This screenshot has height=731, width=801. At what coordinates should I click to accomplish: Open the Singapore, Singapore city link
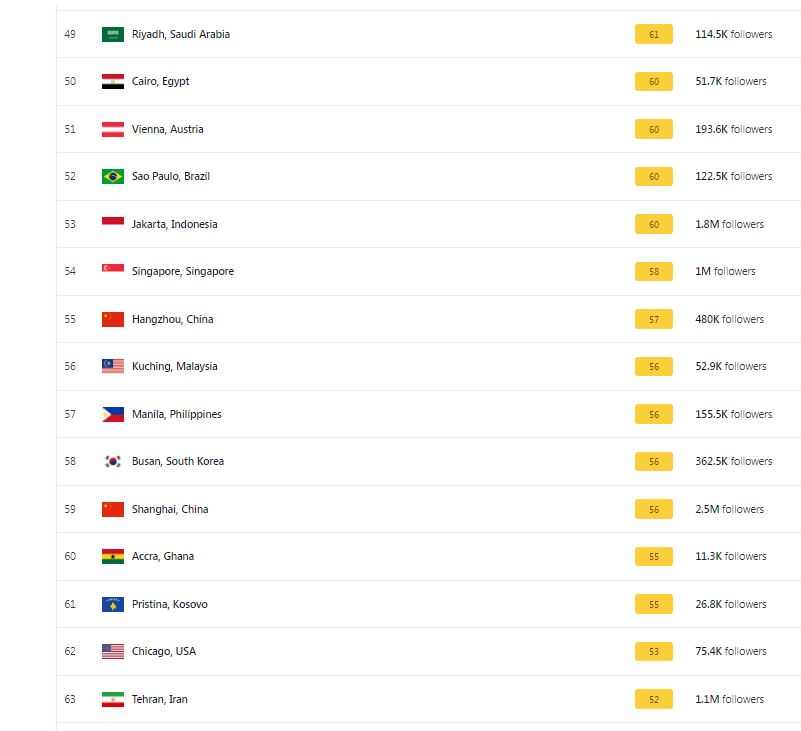[x=182, y=271]
